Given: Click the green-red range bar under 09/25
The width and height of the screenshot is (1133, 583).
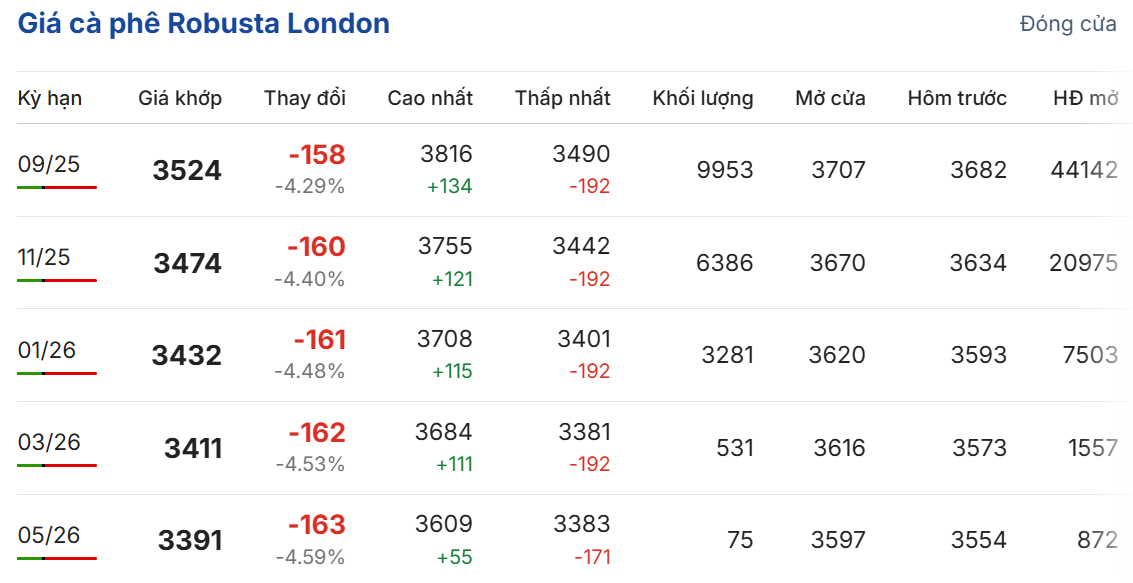Looking at the screenshot, I should [x=57, y=187].
